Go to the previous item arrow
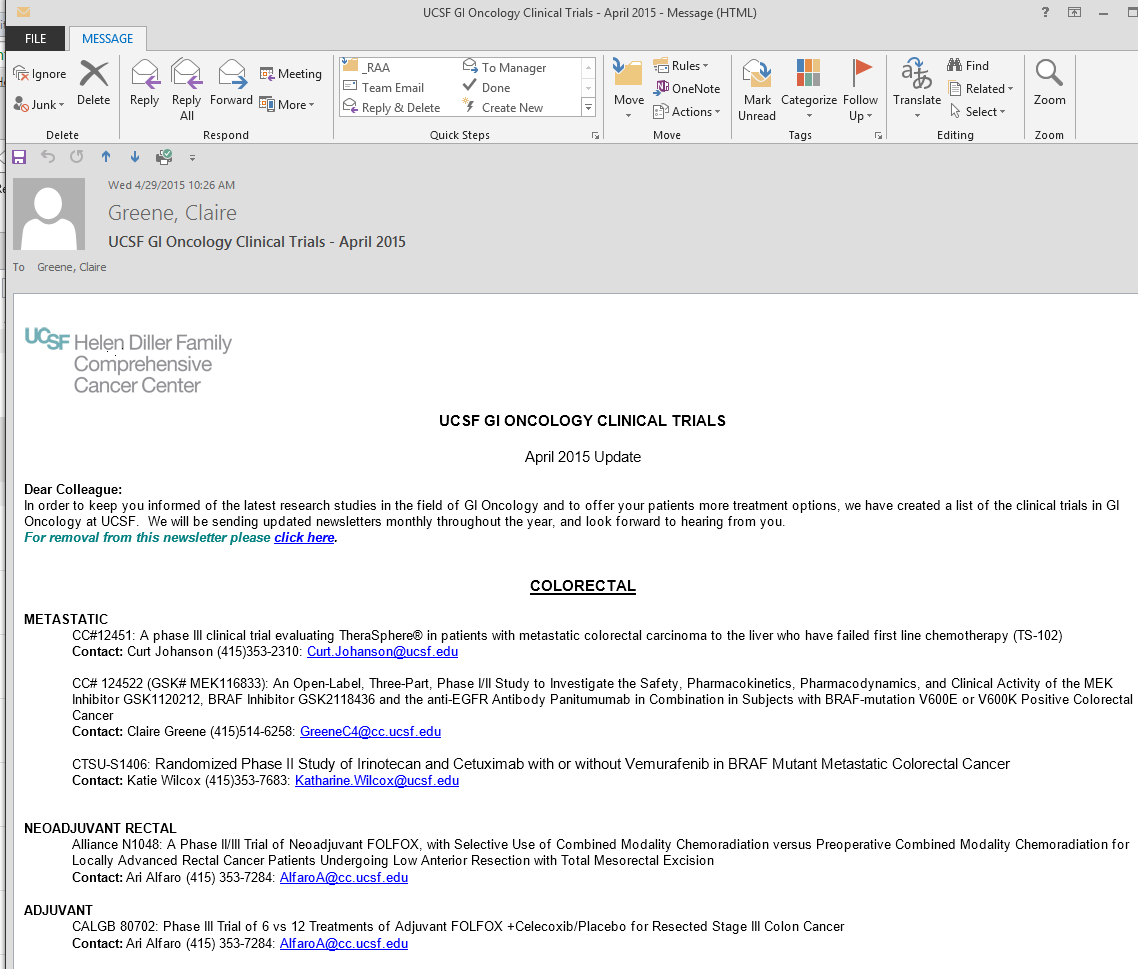 (106, 157)
